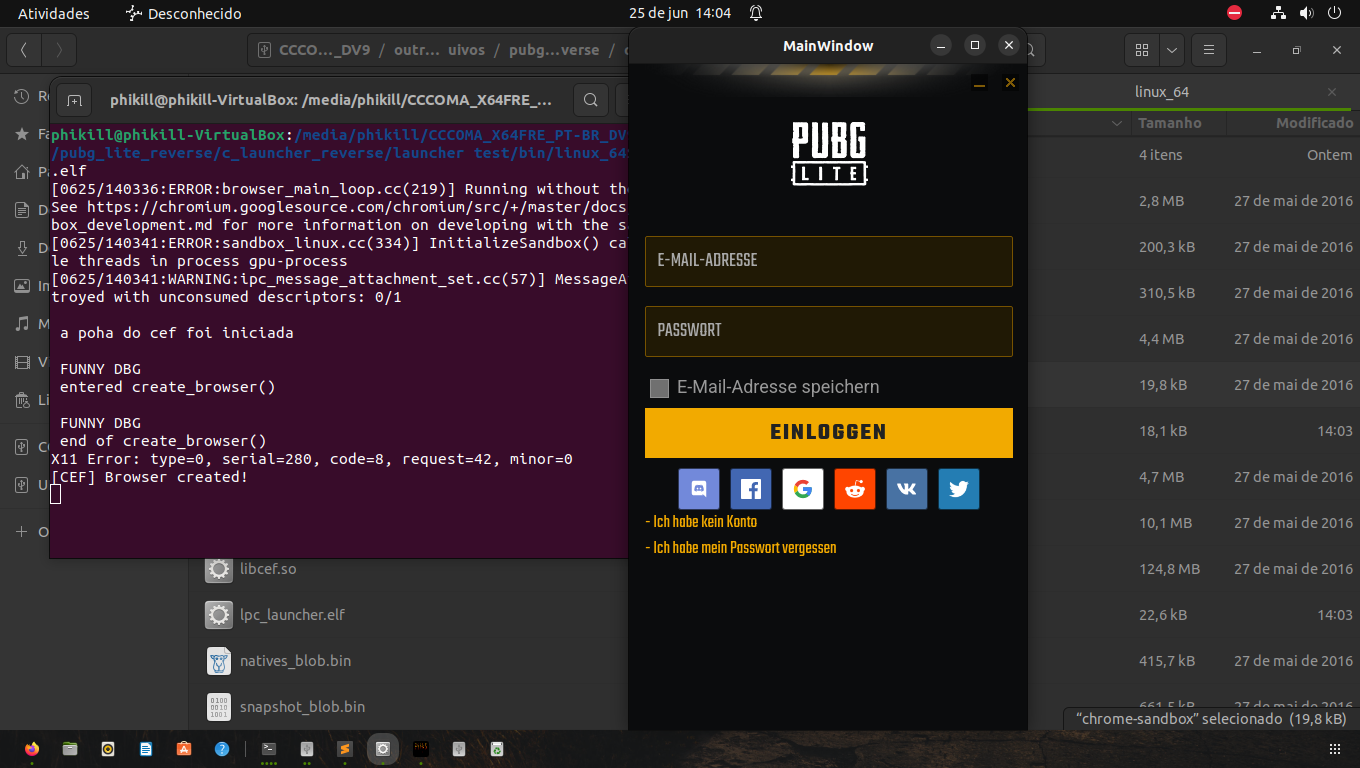Open search in the terminal header
The height and width of the screenshot is (768, 1360).
[x=591, y=100]
